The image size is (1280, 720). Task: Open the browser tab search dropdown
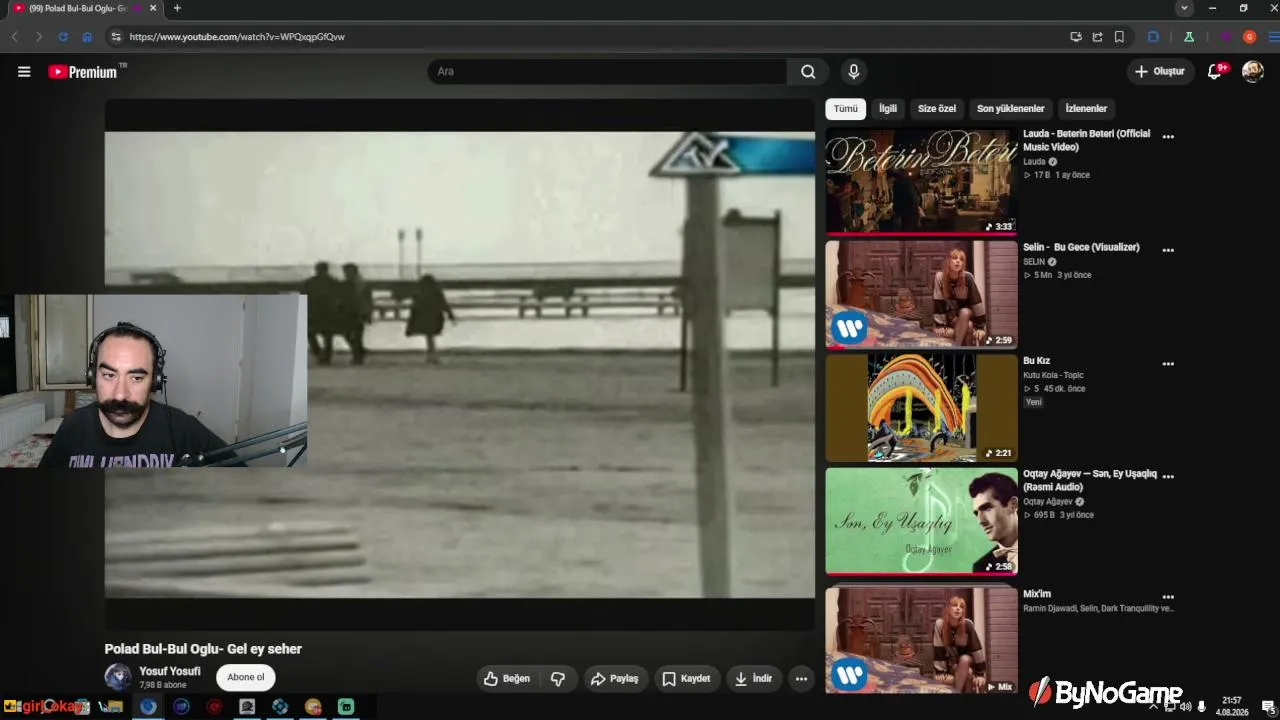1184,8
